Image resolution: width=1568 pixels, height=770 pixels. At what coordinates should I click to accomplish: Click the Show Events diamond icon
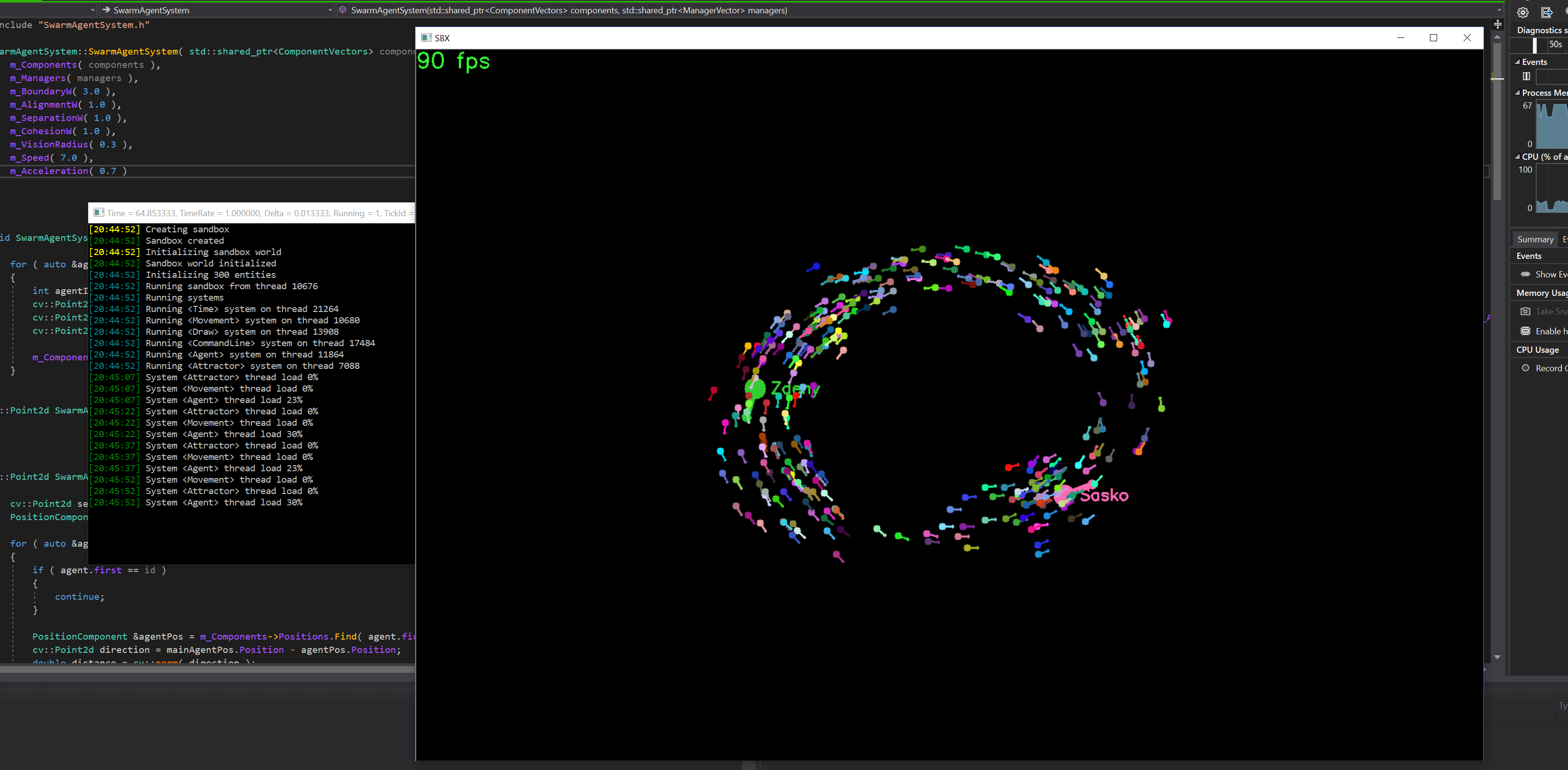point(1525,275)
